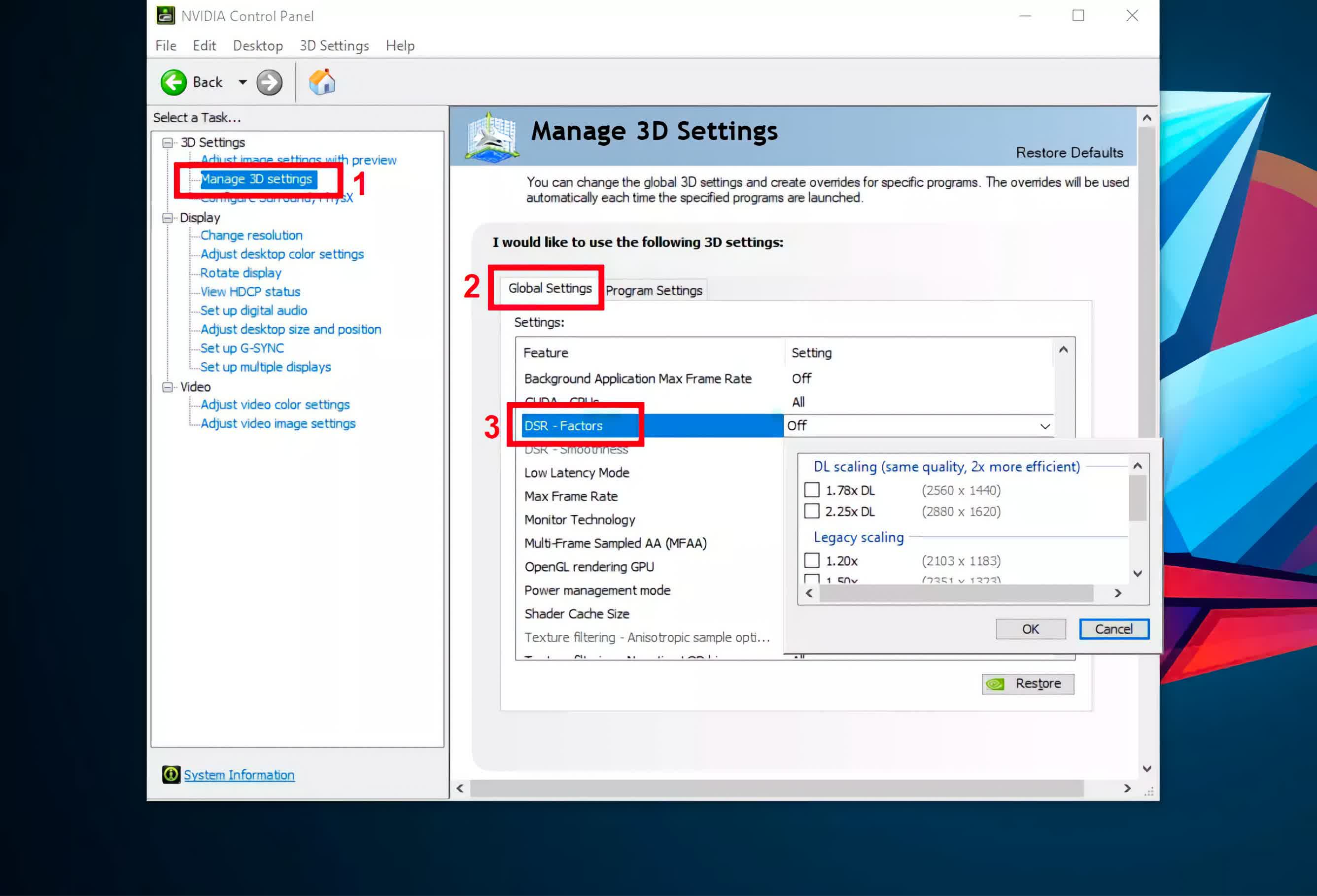
Task: Click settings list scroll-up arrow
Action: (1064, 349)
